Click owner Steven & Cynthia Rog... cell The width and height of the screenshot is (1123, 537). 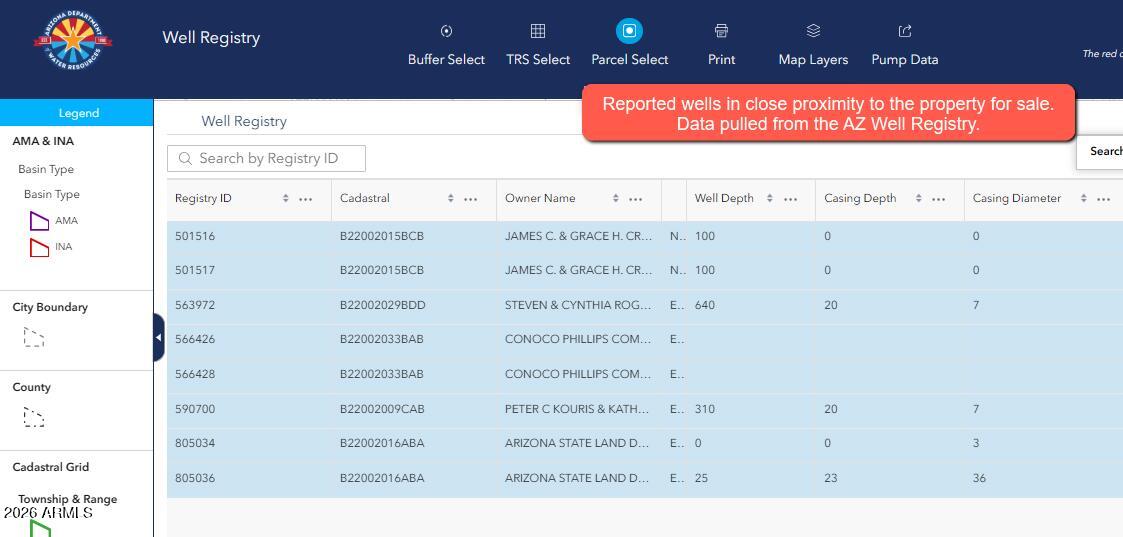(578, 305)
